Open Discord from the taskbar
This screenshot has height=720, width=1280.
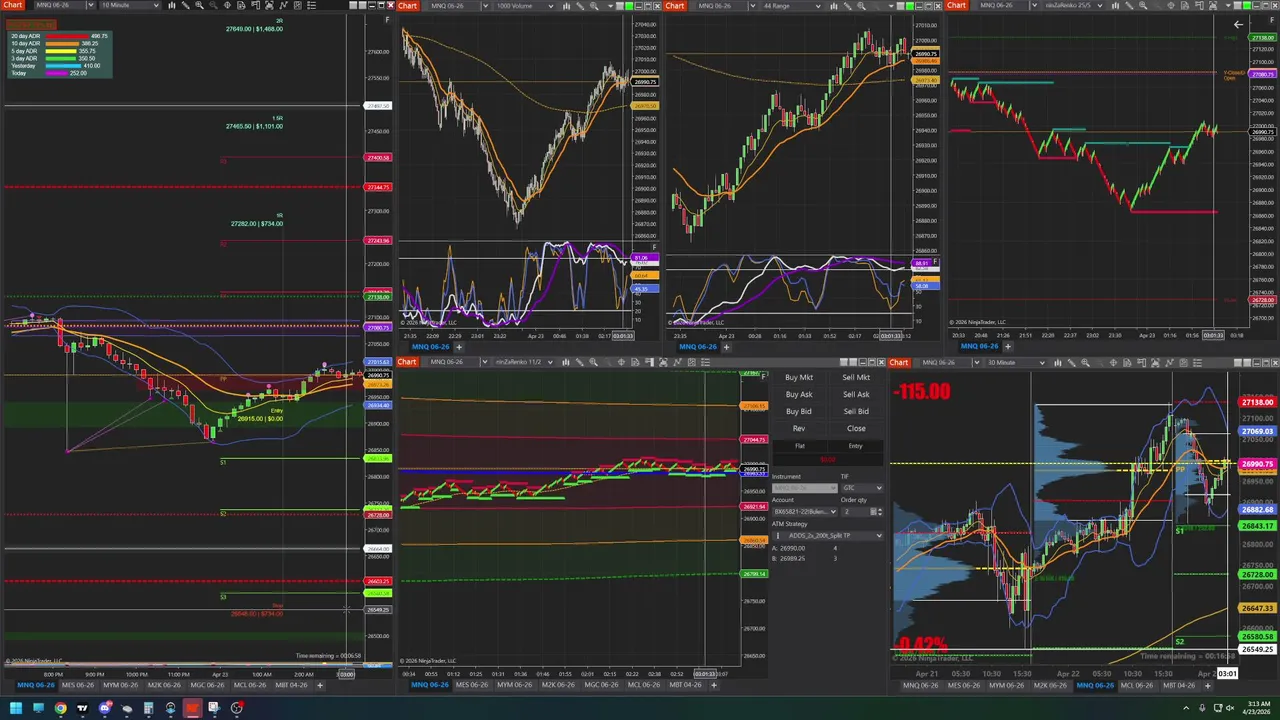click(x=104, y=708)
